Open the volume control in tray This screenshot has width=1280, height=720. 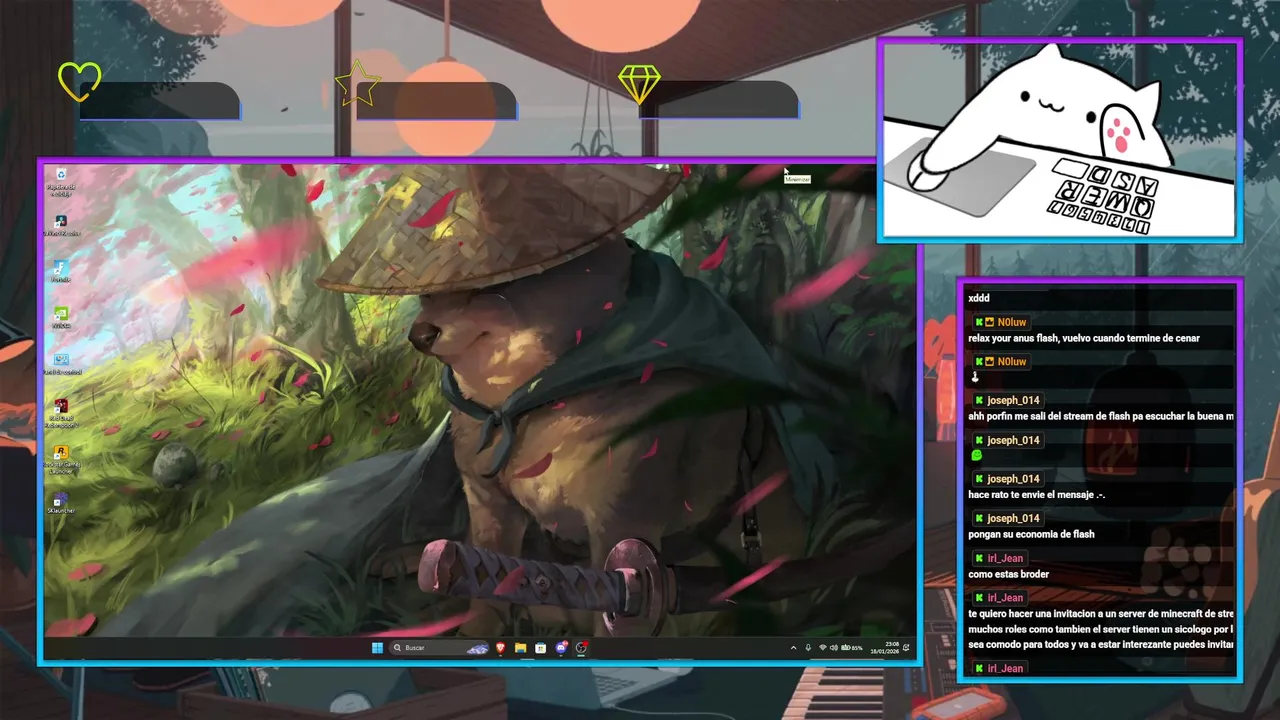833,648
